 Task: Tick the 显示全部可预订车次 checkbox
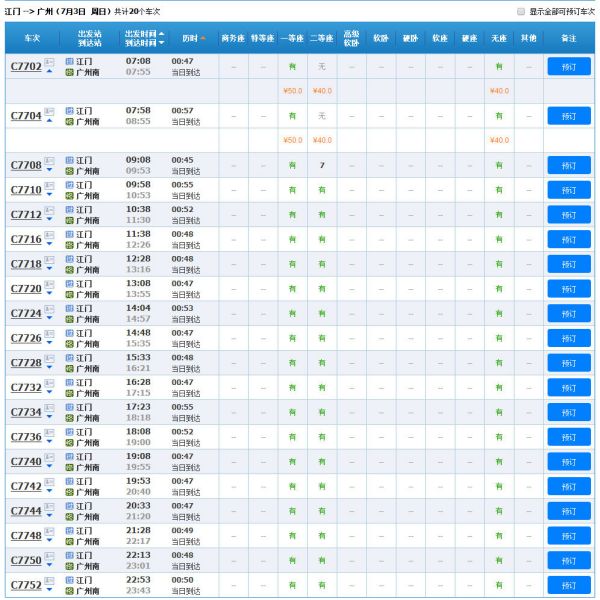pyautogui.click(x=521, y=11)
